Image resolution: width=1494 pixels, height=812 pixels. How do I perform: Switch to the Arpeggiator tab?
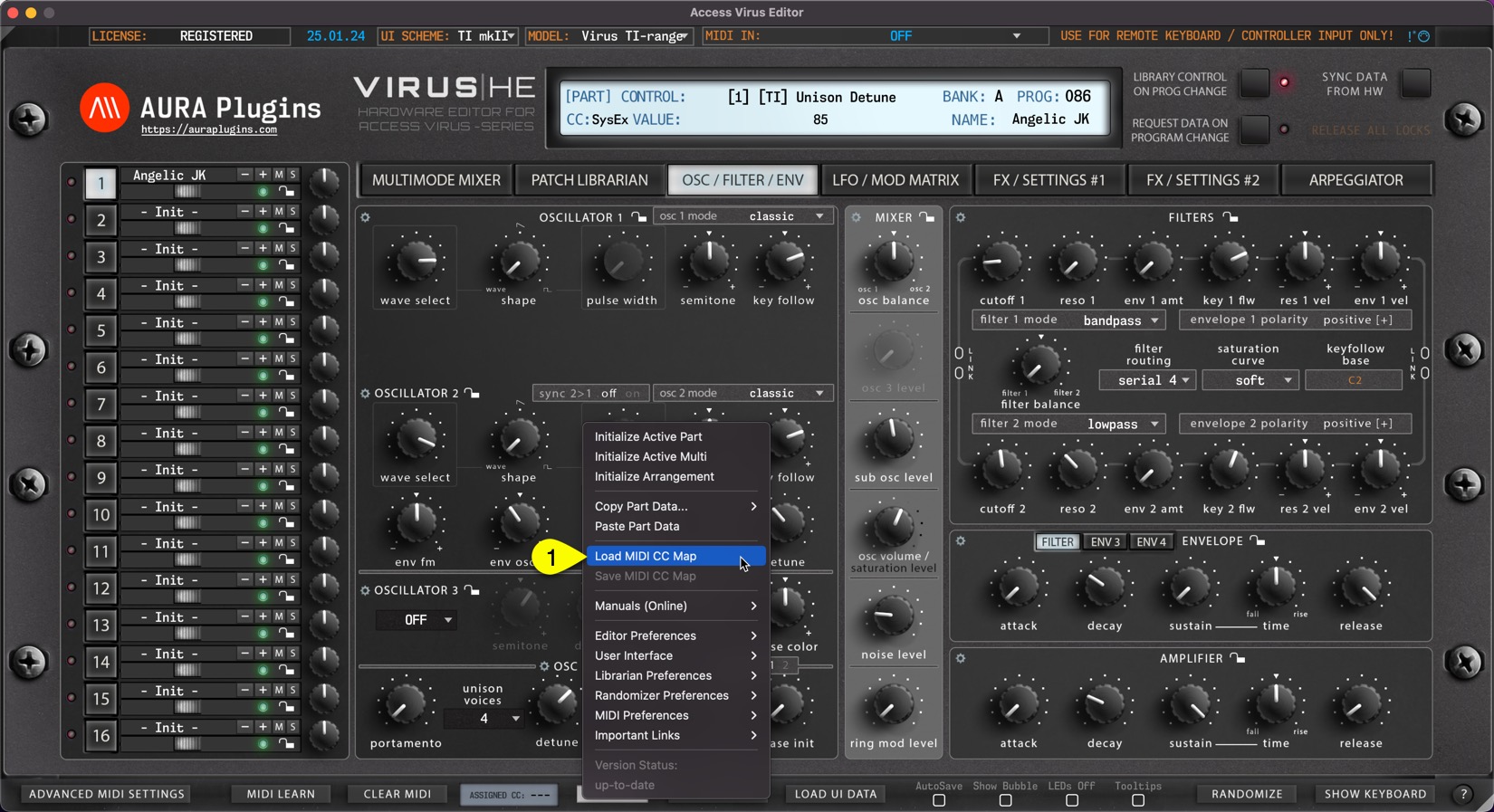1355,180
